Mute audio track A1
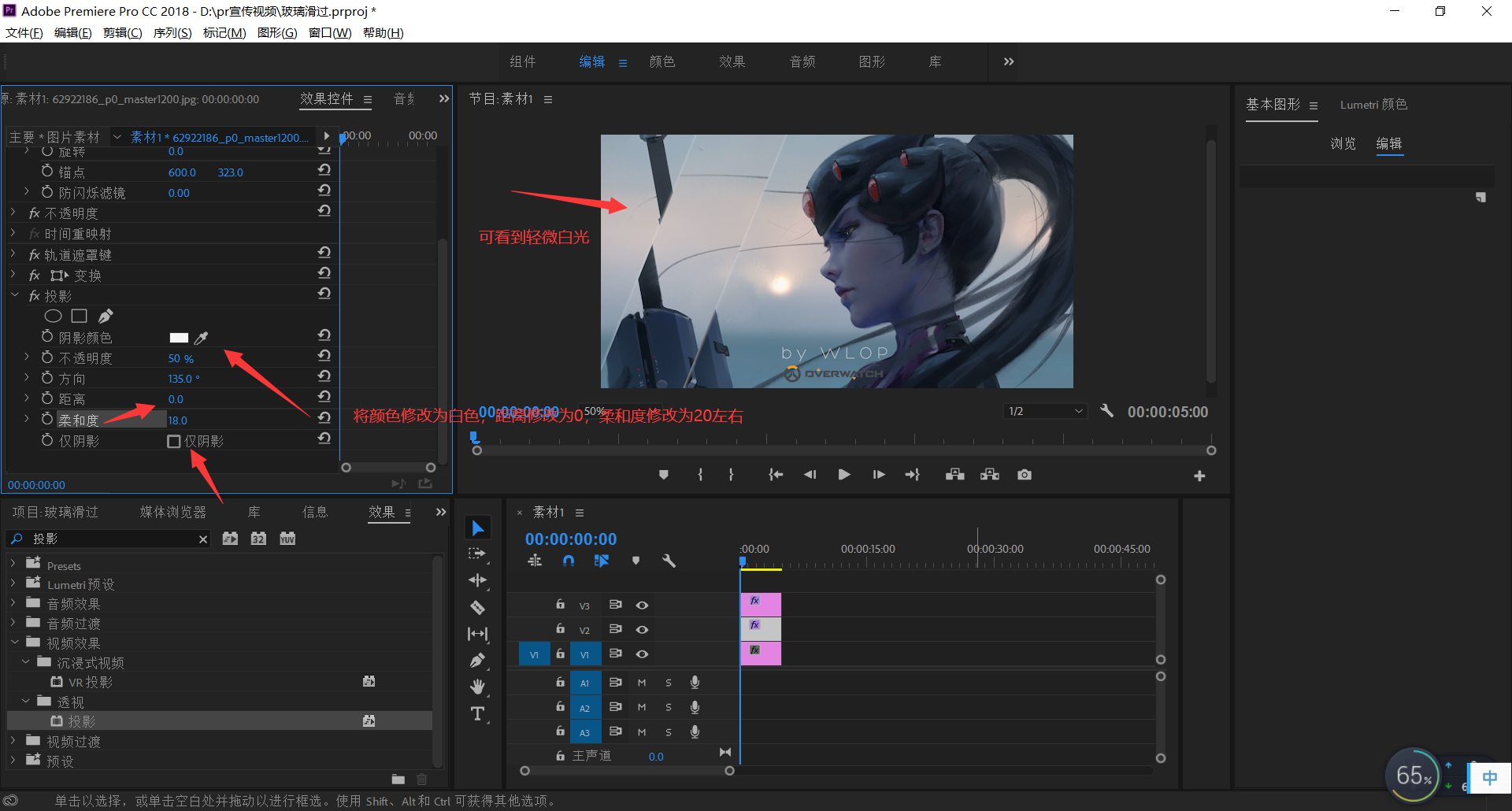 (642, 683)
